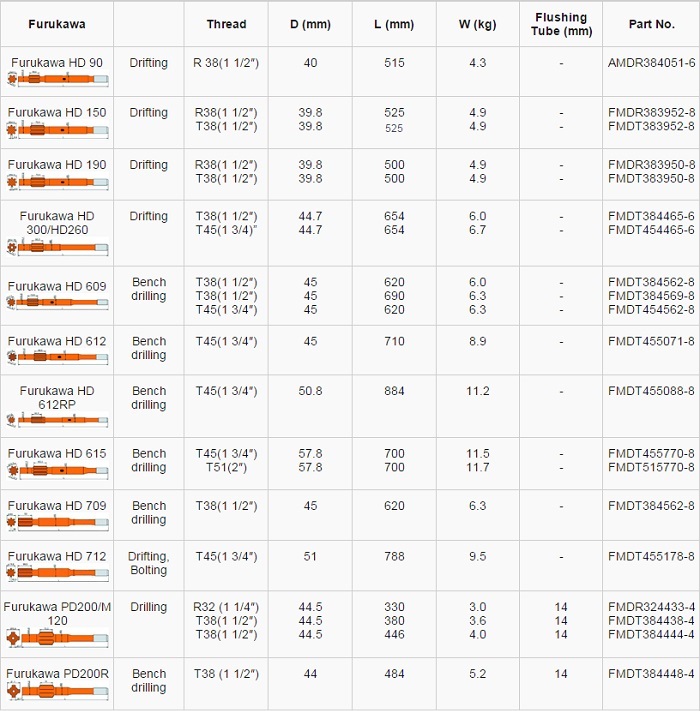The height and width of the screenshot is (711, 700).
Task: Click the Furukawa HD 709 model name
Action: [x=57, y=506]
